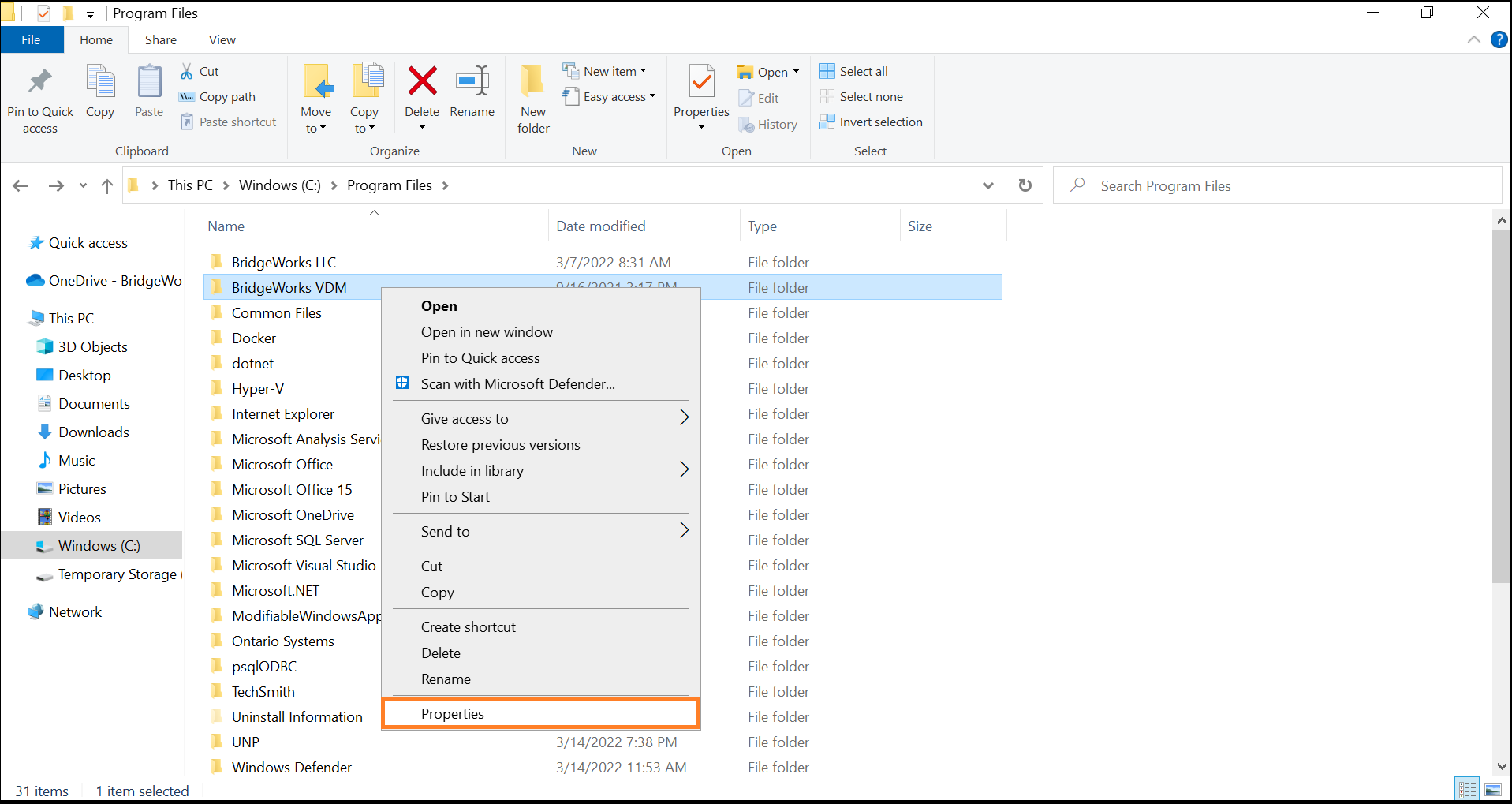This screenshot has width=1512, height=804.
Task: Sort by the Size column header
Action: [920, 226]
